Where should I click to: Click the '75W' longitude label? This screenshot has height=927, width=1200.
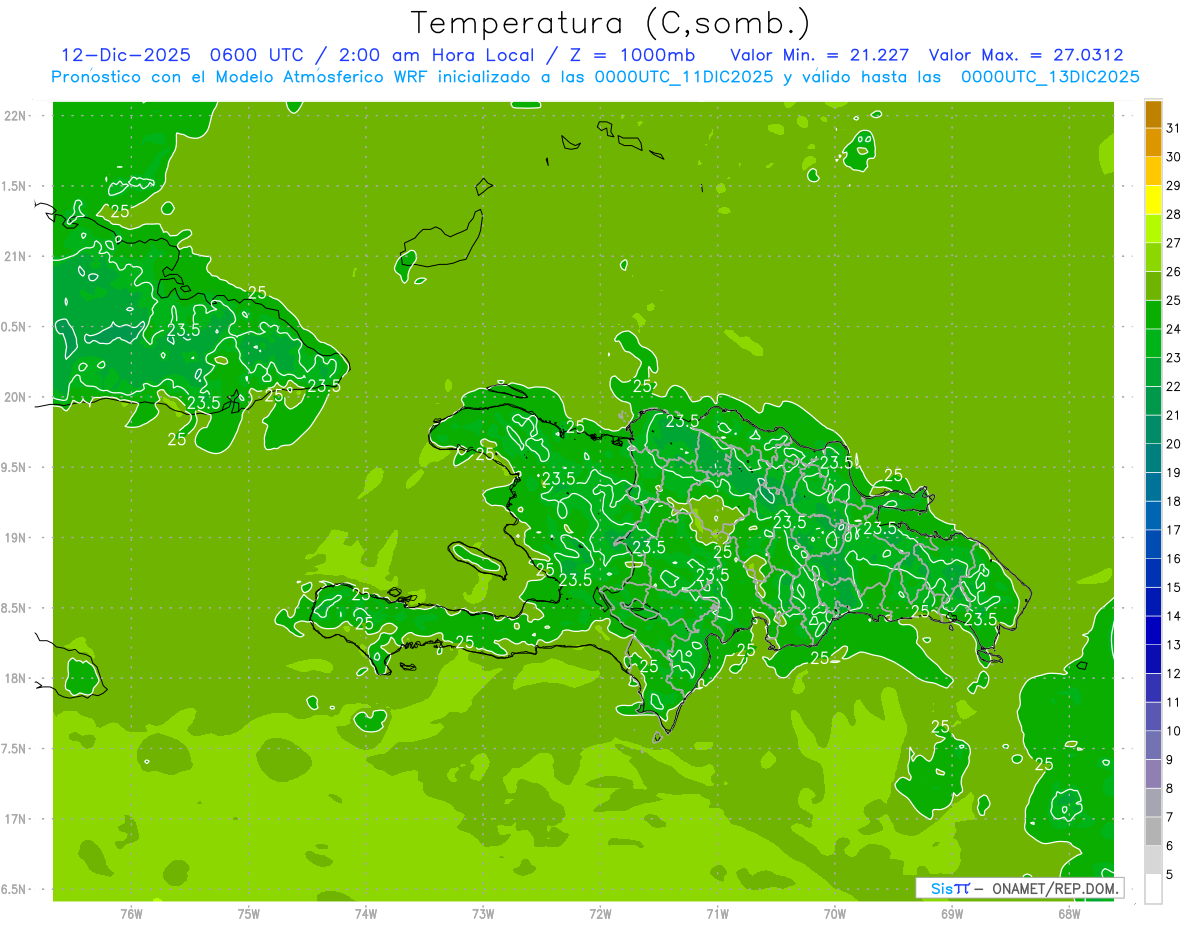coord(249,914)
